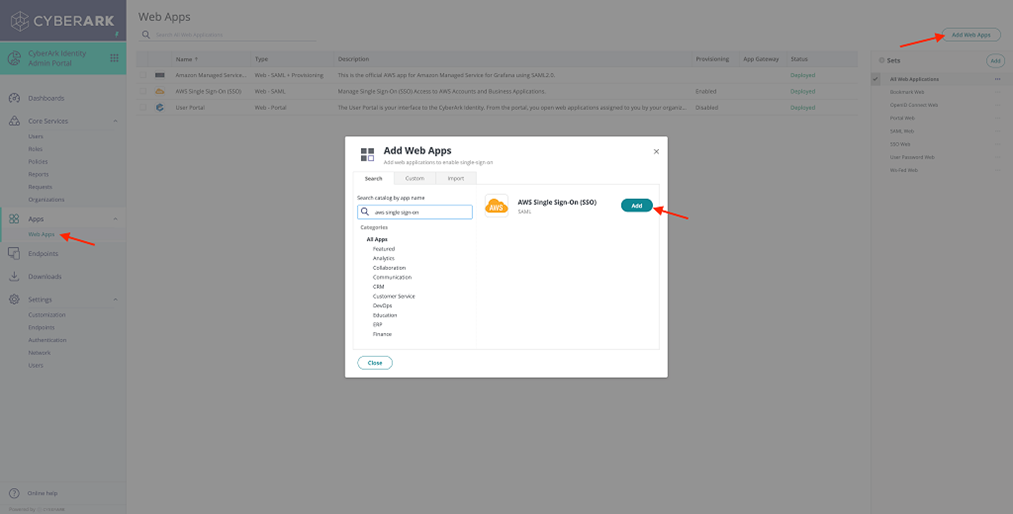Switch to the Search tab in dialog
The width and height of the screenshot is (1013, 514).
374,178
